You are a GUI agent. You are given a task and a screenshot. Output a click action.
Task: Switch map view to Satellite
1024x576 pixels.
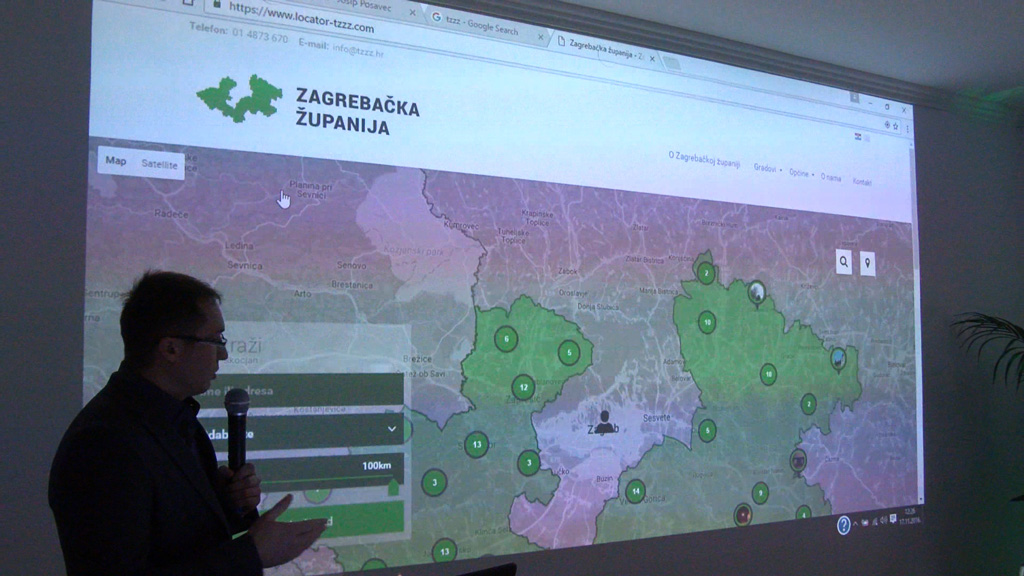(x=159, y=165)
